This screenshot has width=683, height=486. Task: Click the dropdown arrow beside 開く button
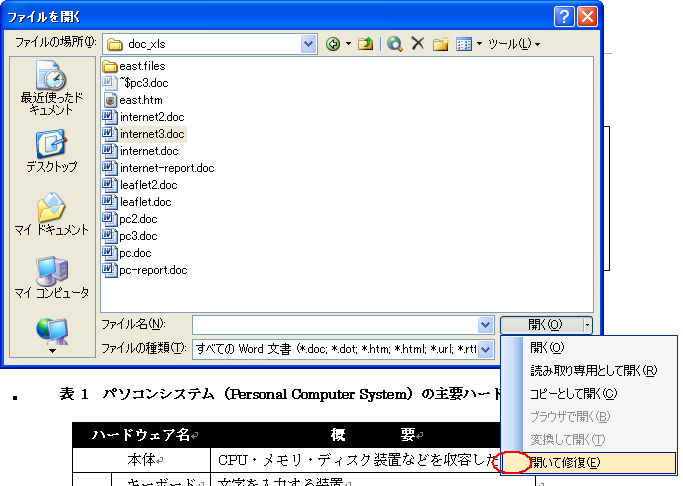[x=588, y=325]
